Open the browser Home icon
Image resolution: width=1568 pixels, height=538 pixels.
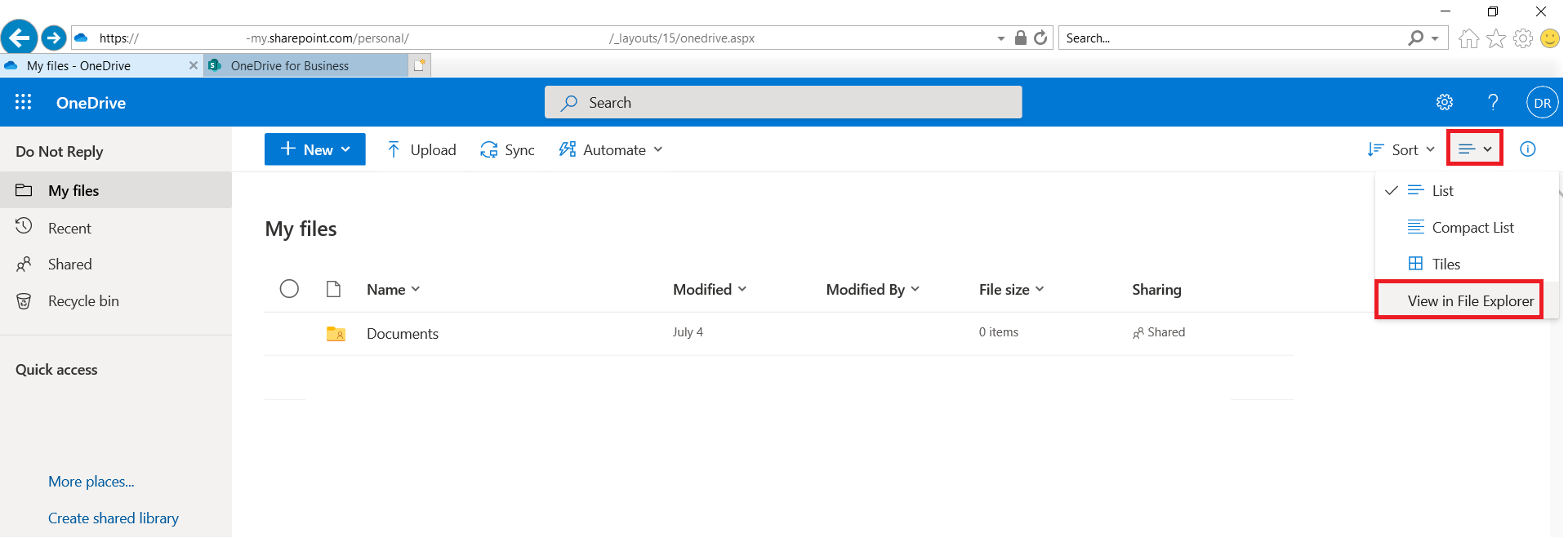point(1468,38)
